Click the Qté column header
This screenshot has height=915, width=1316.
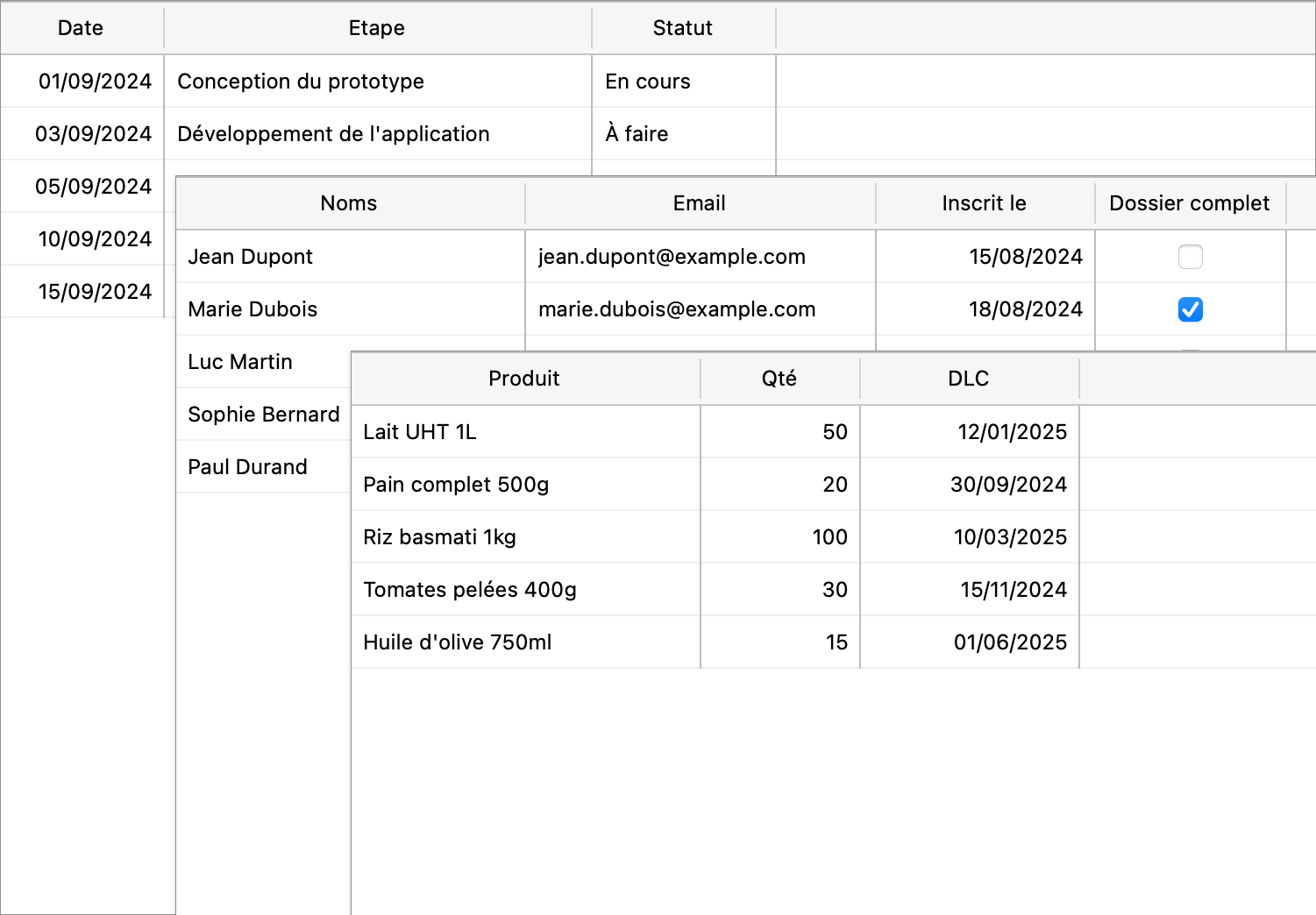coord(779,379)
